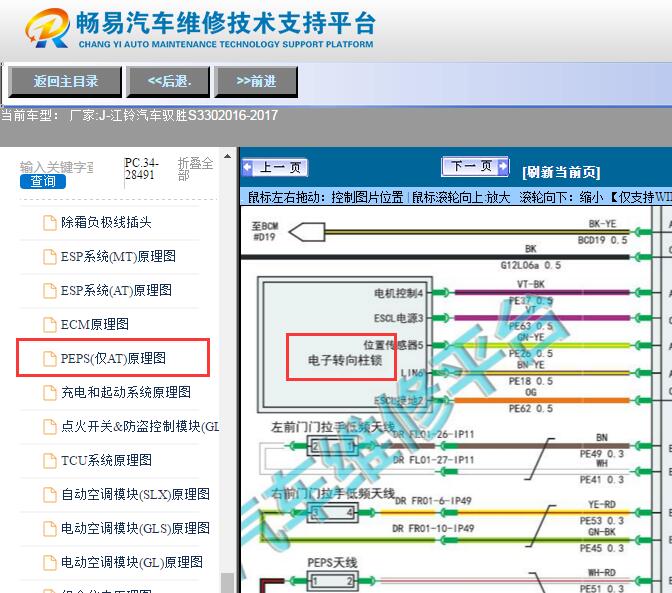Open 电动空调模块(GL)原理图 entry
Screen dimensions: 672x593
pos(132,562)
